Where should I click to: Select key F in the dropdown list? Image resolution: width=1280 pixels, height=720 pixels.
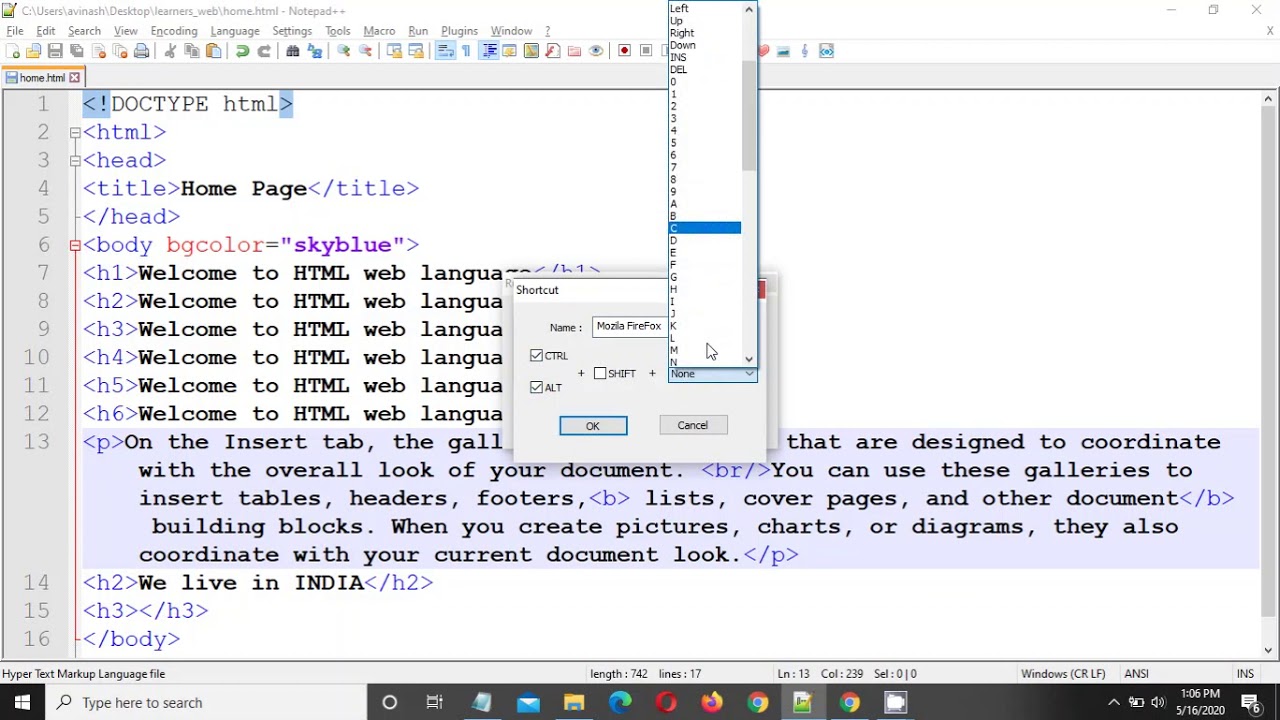tap(705, 265)
